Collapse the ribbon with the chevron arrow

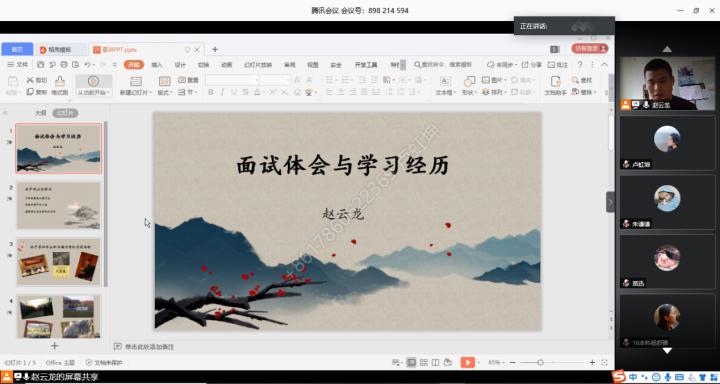point(604,65)
